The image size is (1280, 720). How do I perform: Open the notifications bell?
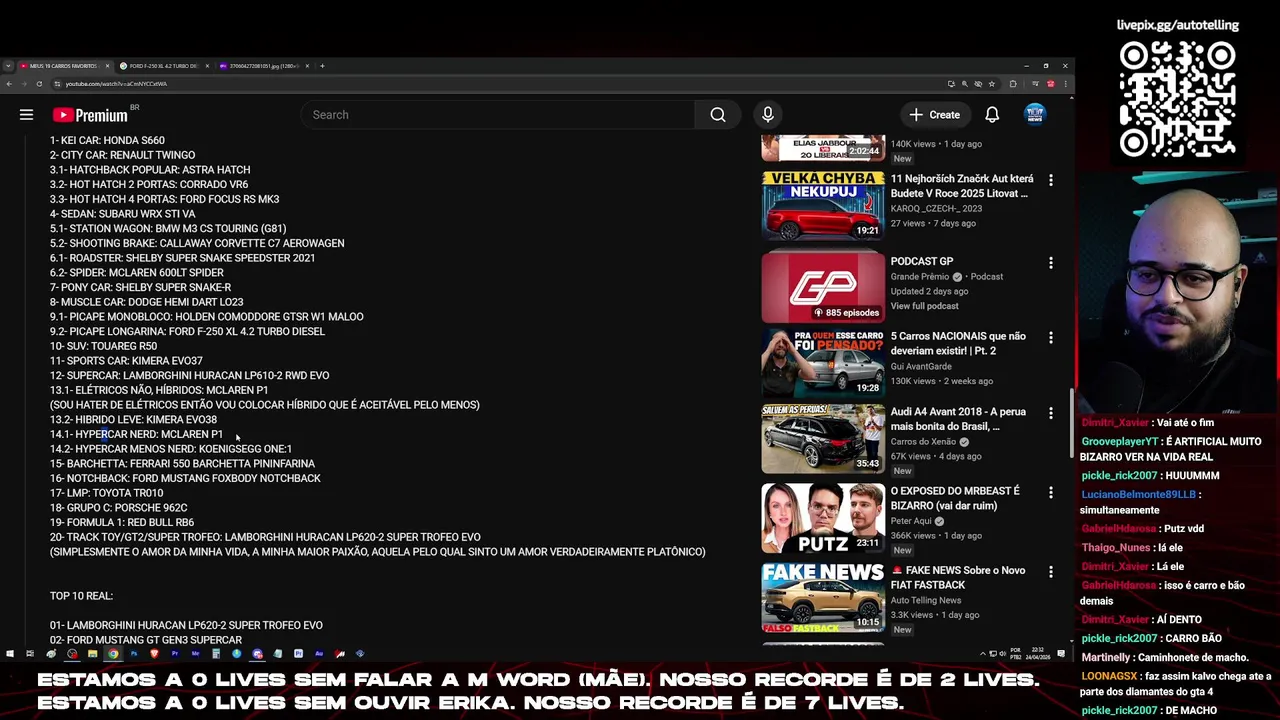pyautogui.click(x=992, y=115)
